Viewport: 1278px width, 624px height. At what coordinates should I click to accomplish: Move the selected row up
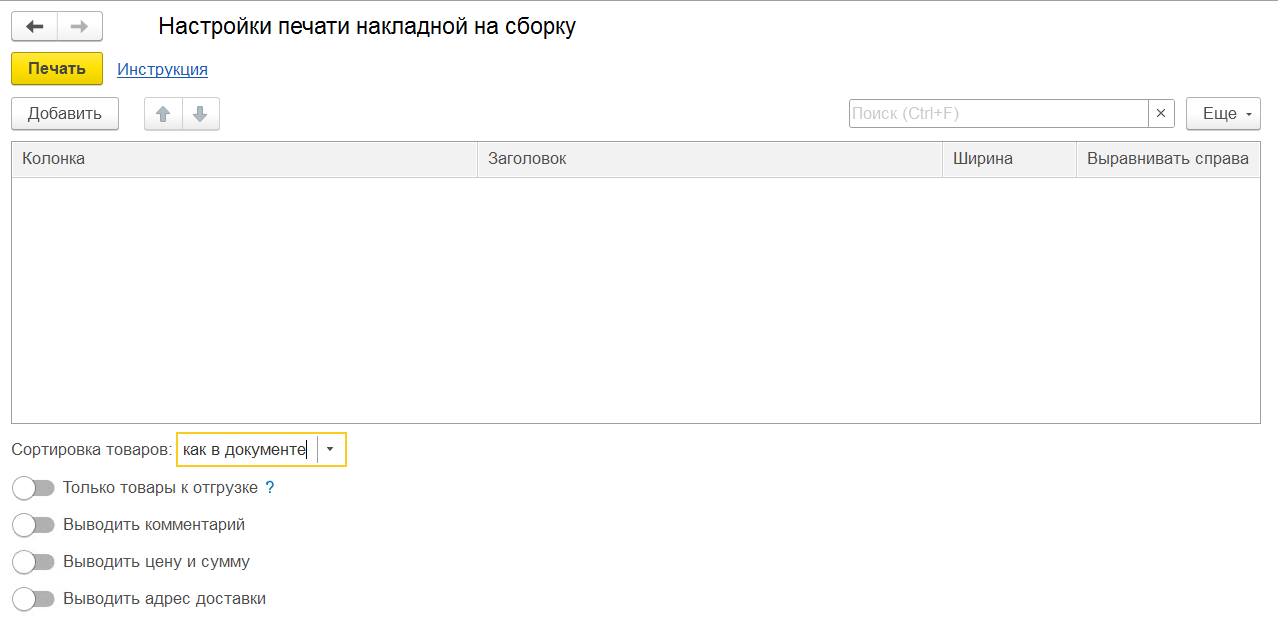163,114
